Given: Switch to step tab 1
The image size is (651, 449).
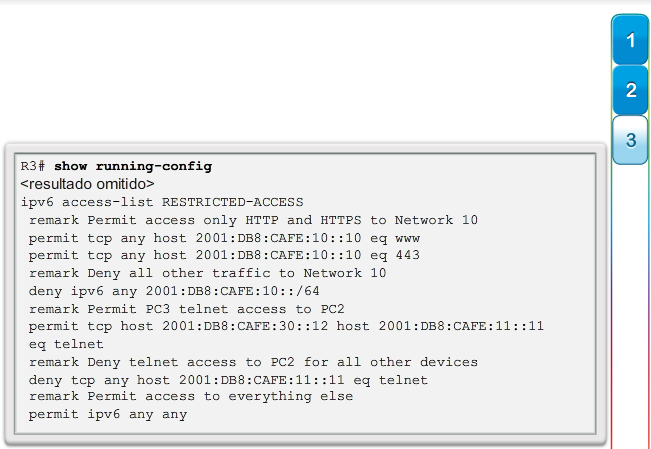Looking at the screenshot, I should pyautogui.click(x=630, y=41).
